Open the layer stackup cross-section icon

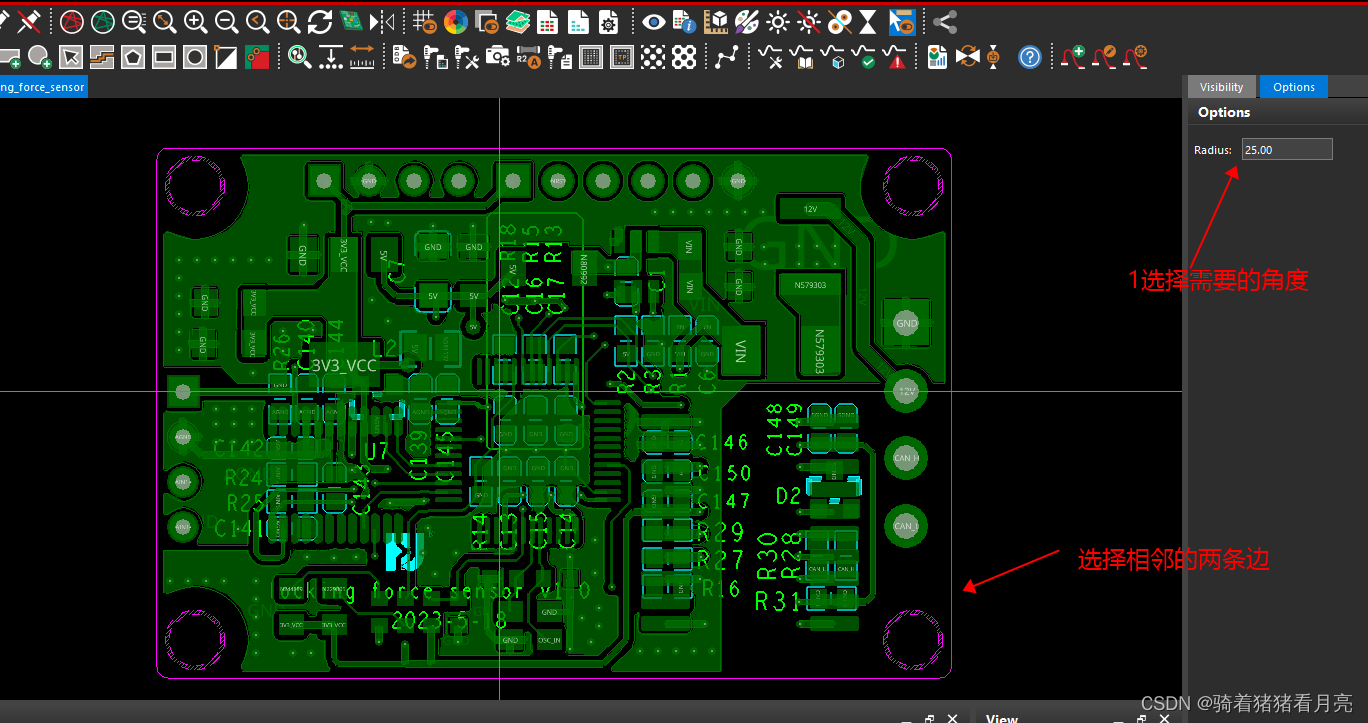517,20
